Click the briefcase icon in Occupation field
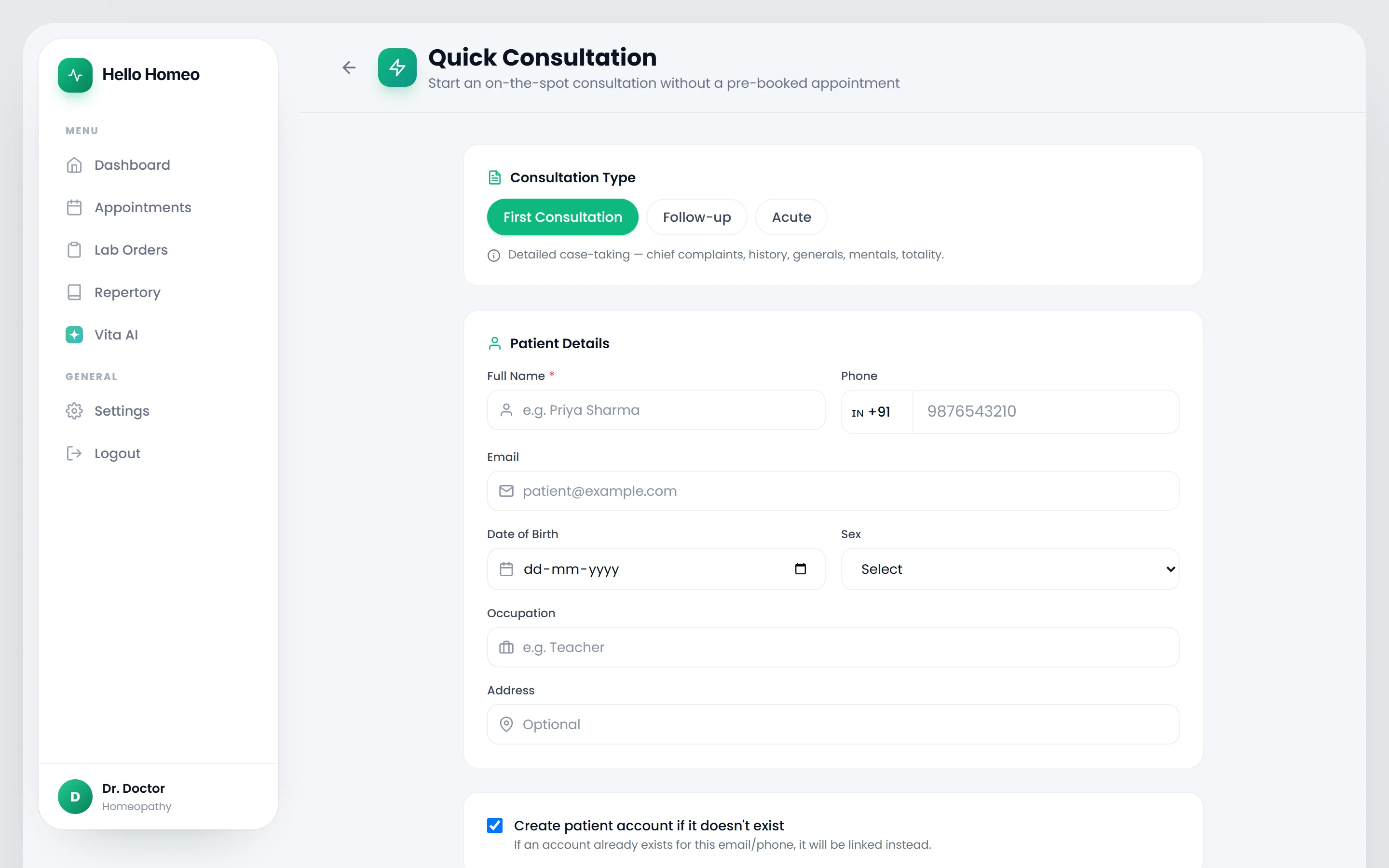Image resolution: width=1389 pixels, height=868 pixels. (506, 648)
